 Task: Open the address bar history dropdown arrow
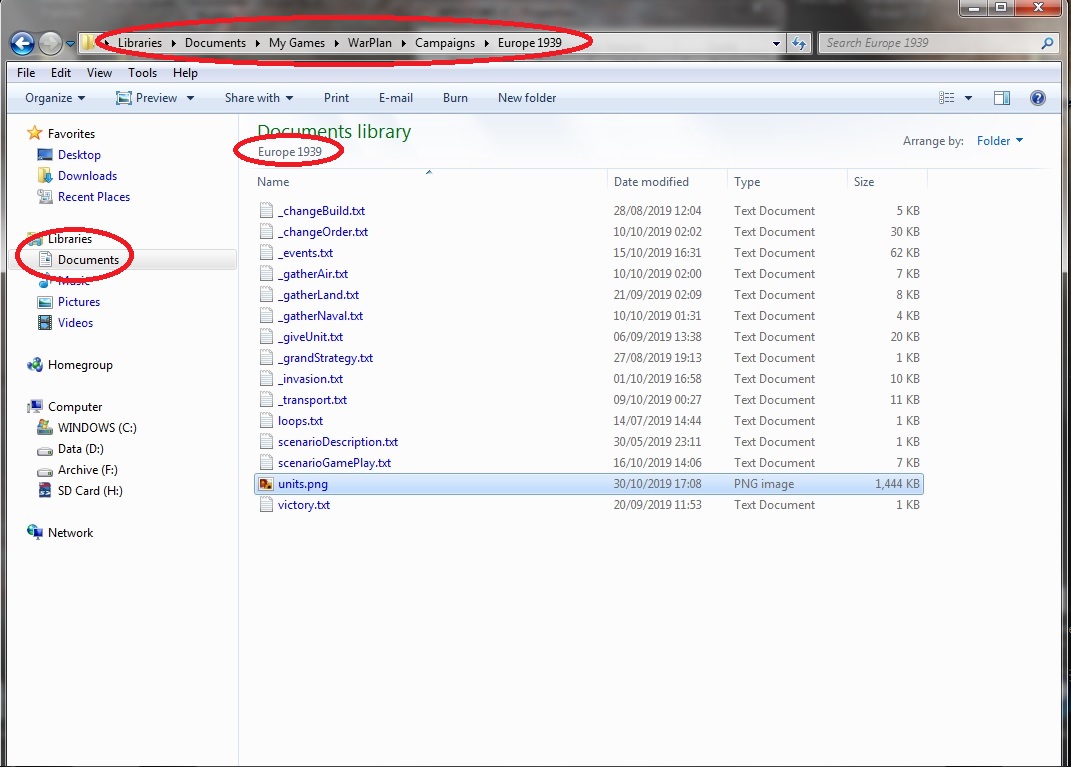pyautogui.click(x=776, y=43)
